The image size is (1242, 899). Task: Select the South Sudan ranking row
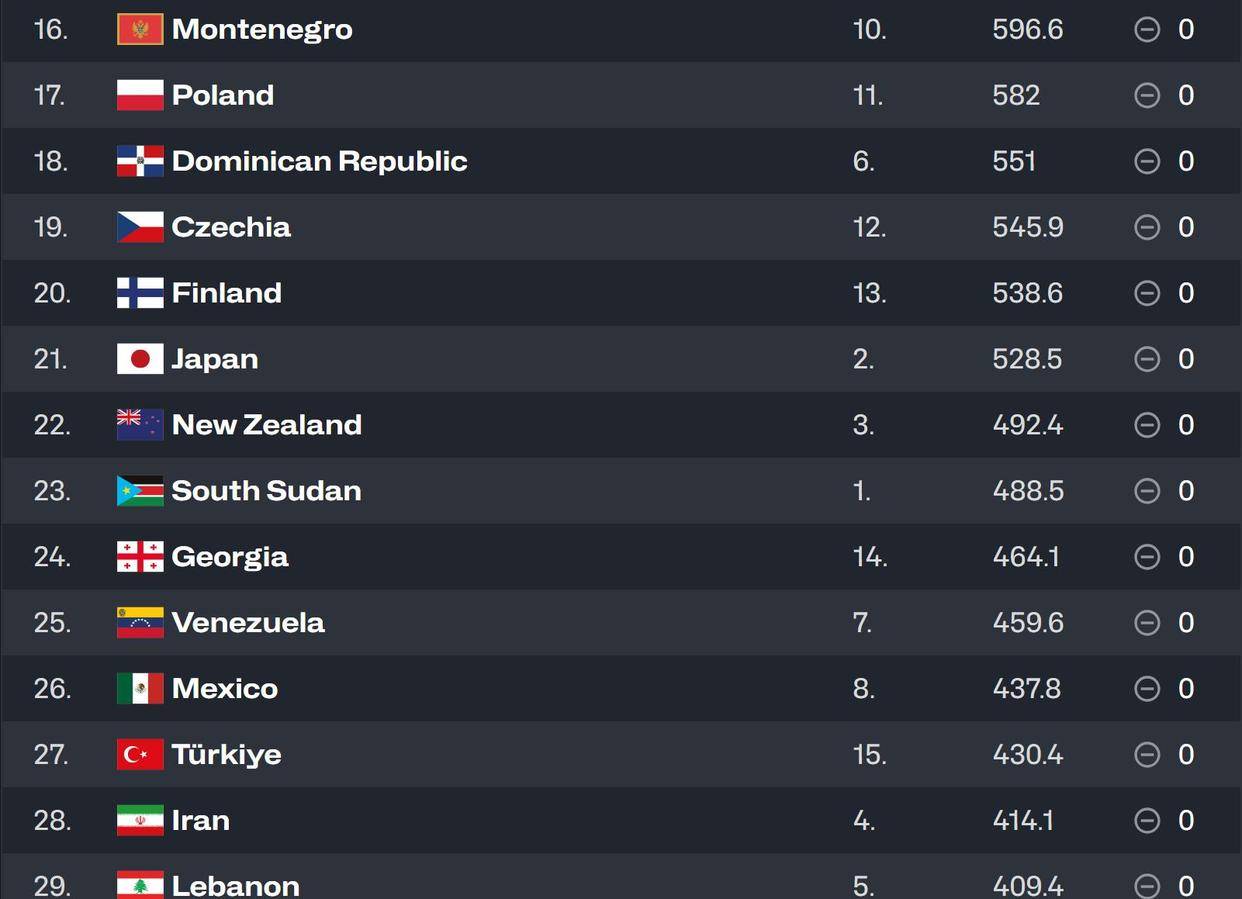(x=621, y=491)
